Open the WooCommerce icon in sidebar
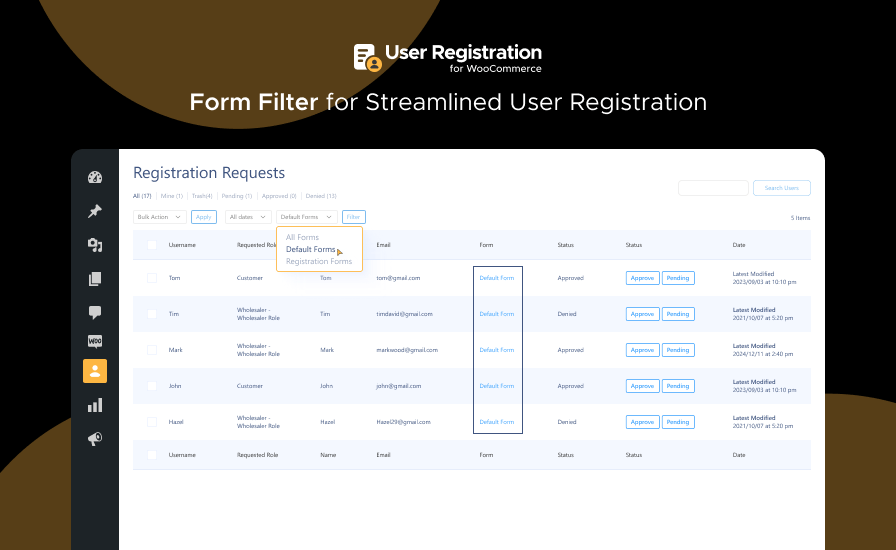The width and height of the screenshot is (896, 550). coord(95,341)
